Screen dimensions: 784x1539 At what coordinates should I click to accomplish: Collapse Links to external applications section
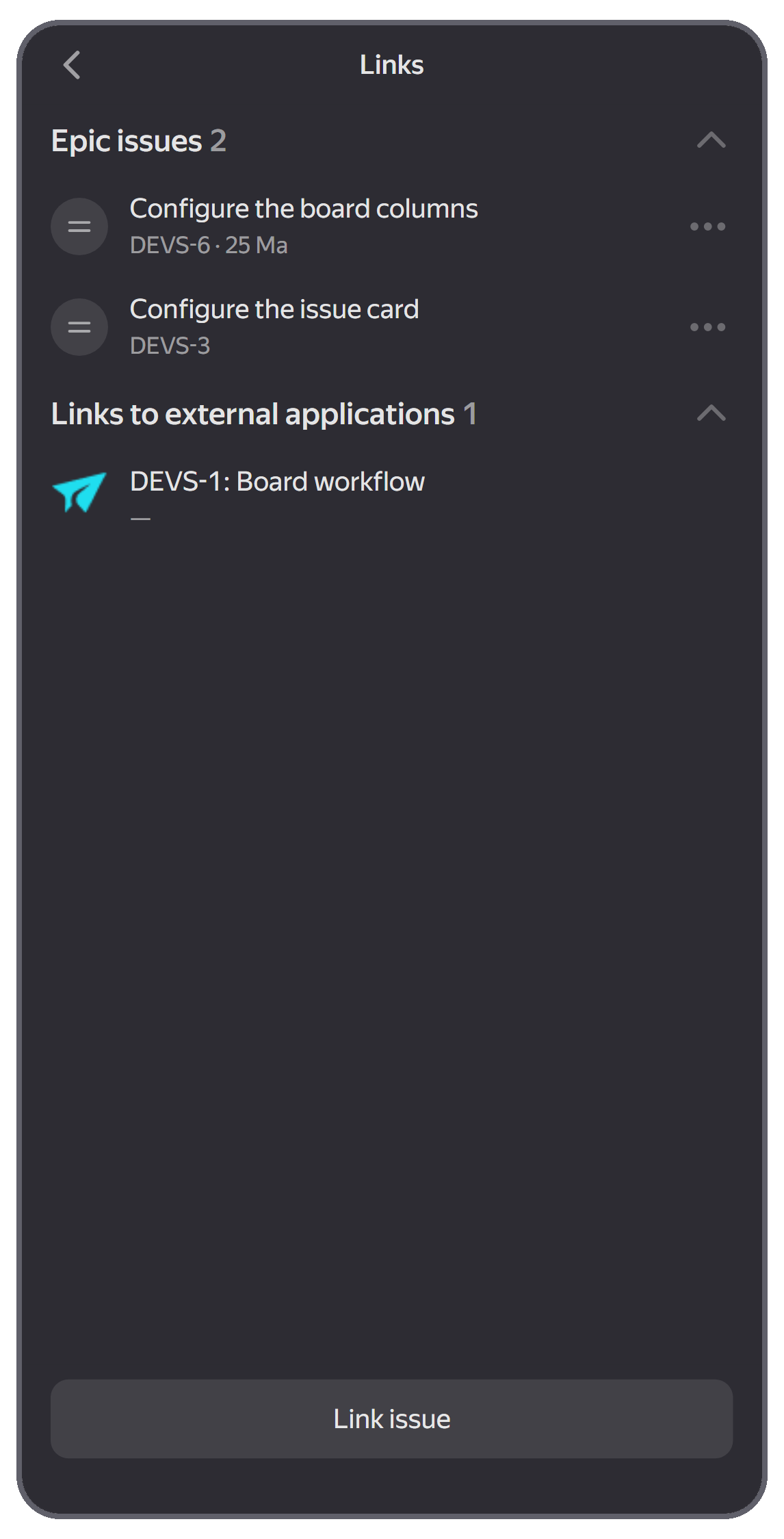[x=711, y=413]
